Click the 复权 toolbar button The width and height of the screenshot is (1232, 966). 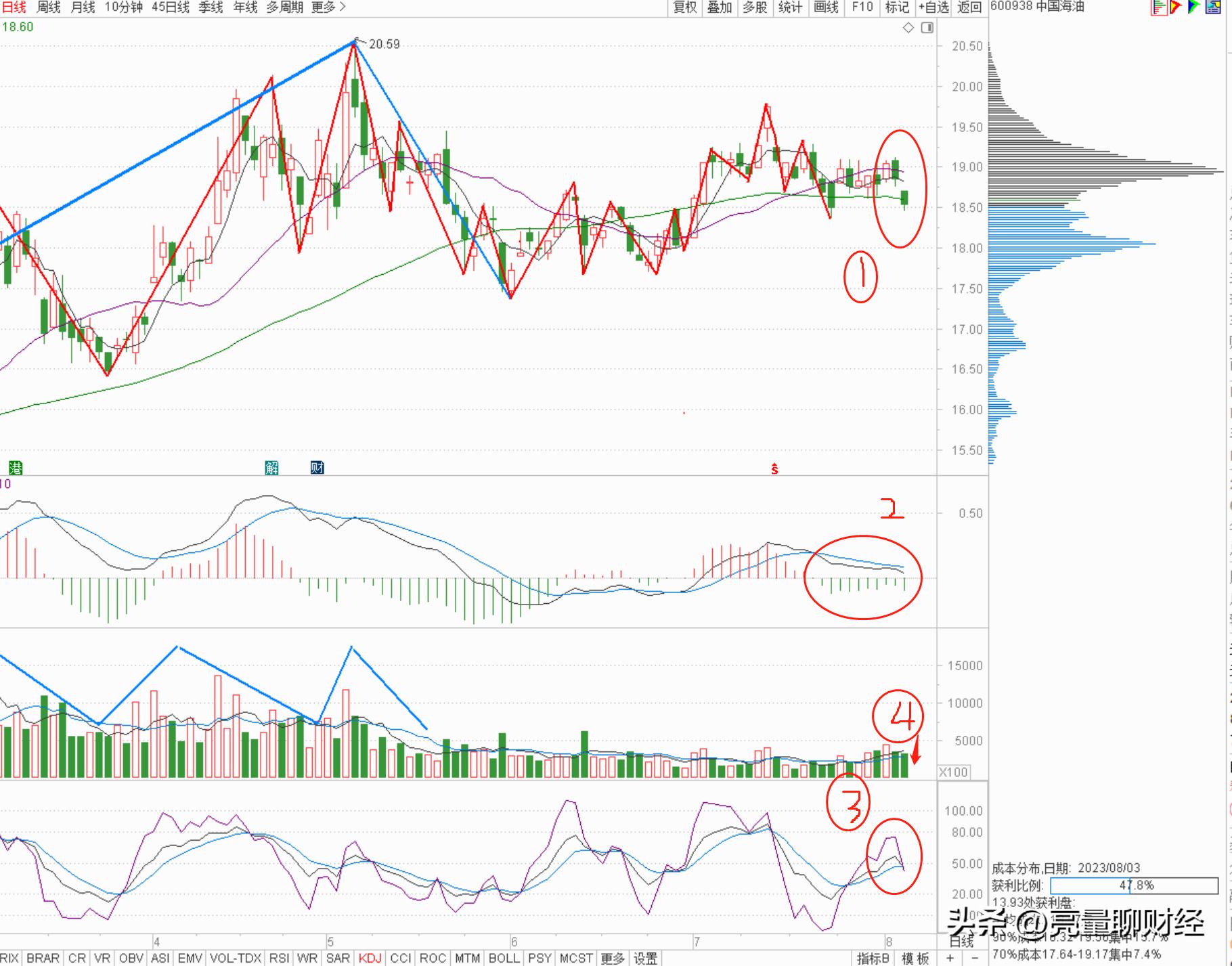click(x=685, y=7)
